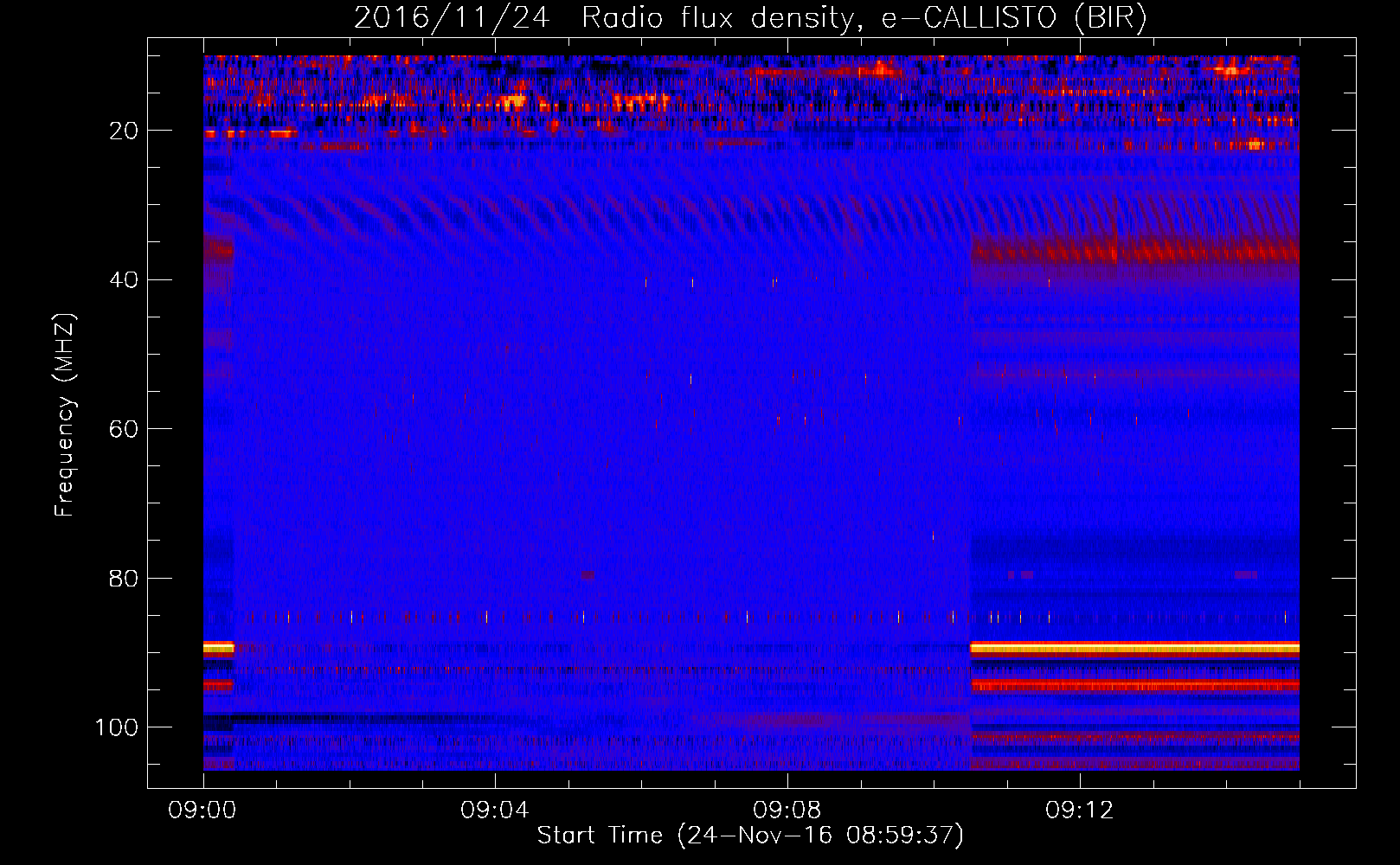Screen dimensions: 1400x865
Task: Click the plot title 'Radio flux density, e-CALLISTO (BIR)'
Action: coord(864,18)
